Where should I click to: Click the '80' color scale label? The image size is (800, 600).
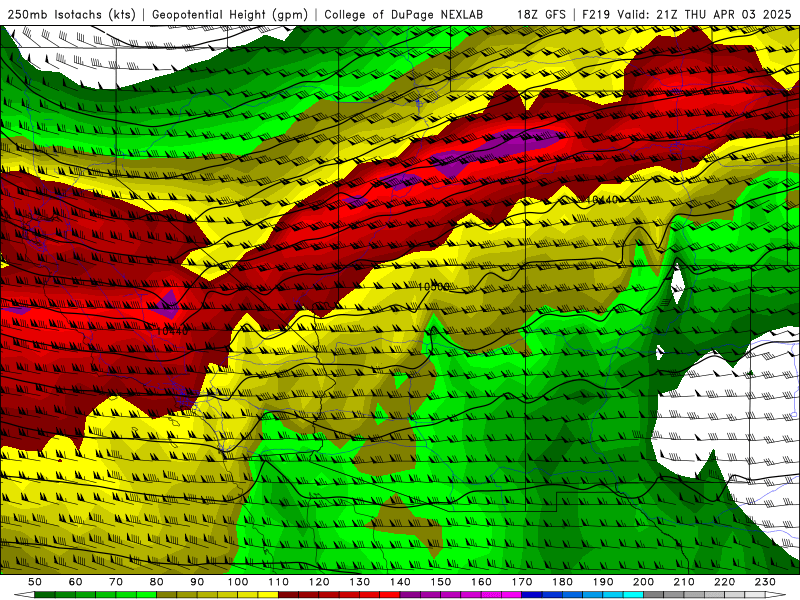pyautogui.click(x=157, y=582)
